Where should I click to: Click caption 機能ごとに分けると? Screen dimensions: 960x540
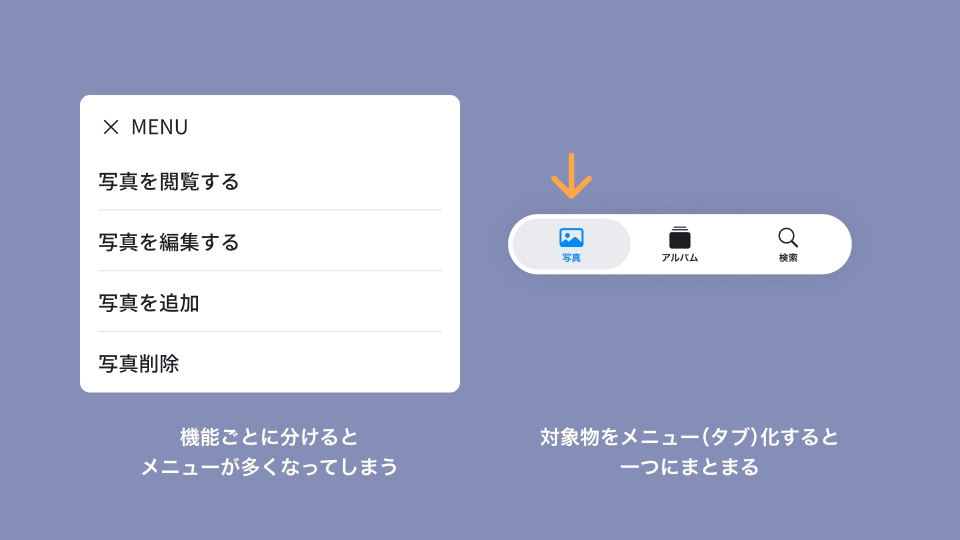(269, 437)
